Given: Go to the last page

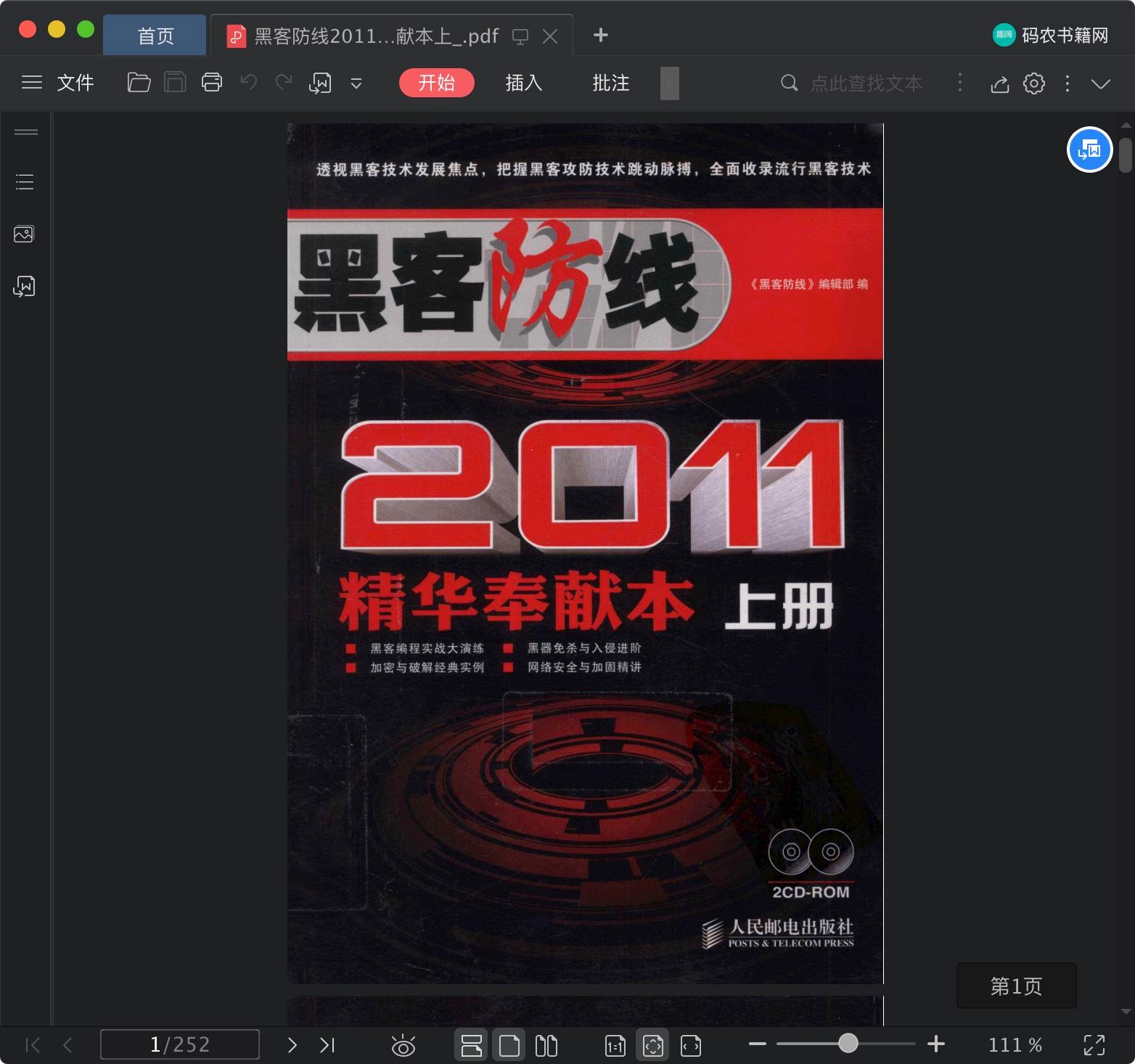Looking at the screenshot, I should pyautogui.click(x=327, y=1044).
